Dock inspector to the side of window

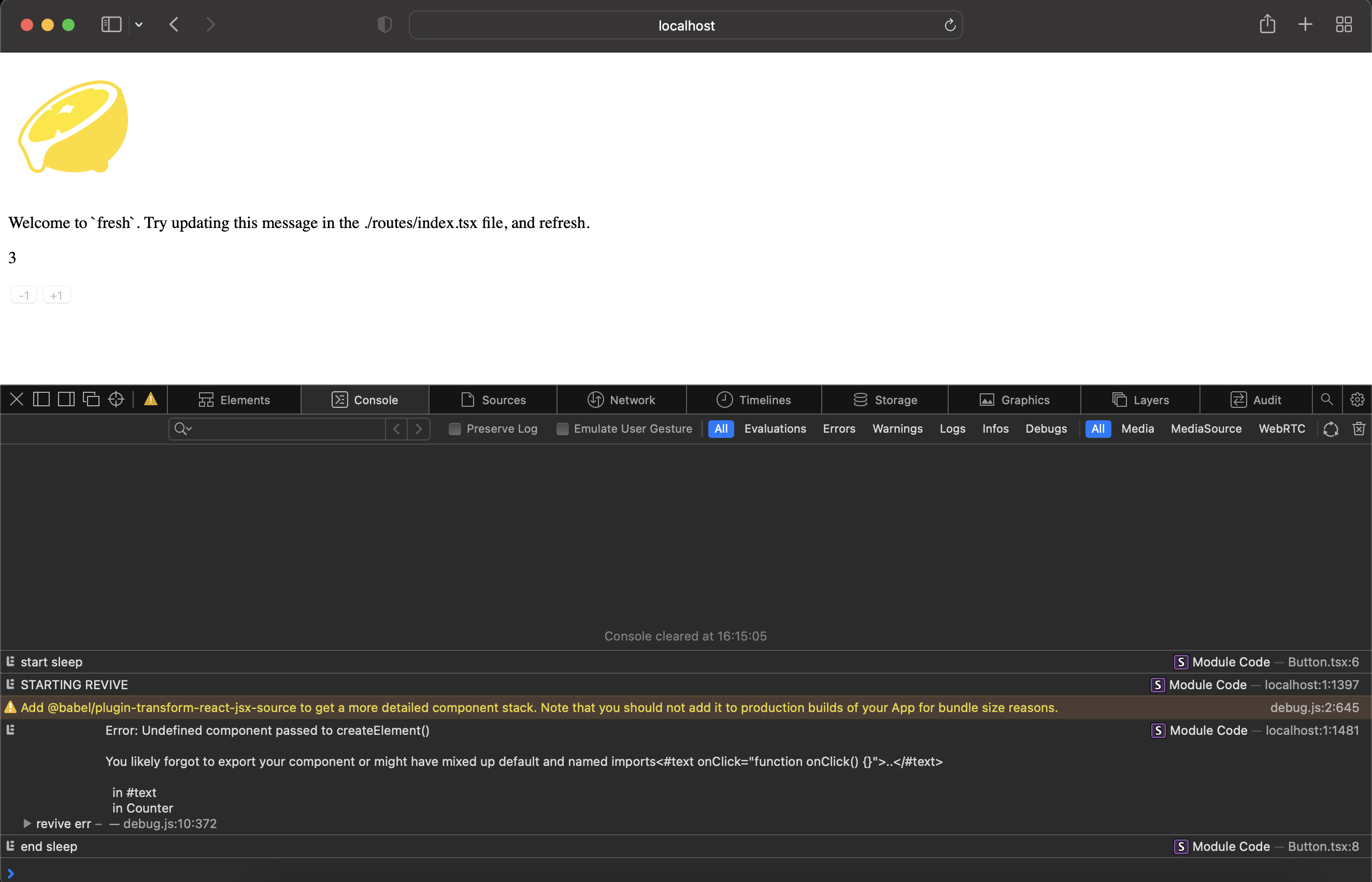click(x=65, y=399)
